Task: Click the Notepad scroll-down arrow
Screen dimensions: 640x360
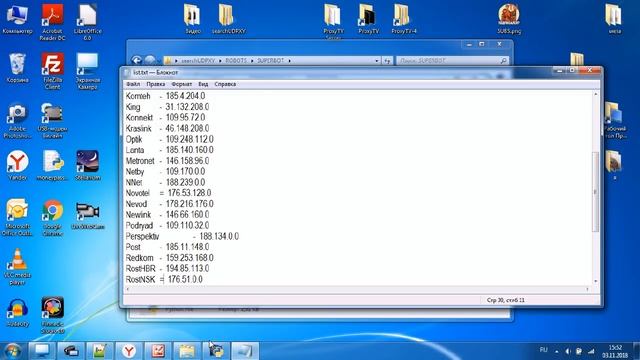Action: pyautogui.click(x=596, y=281)
